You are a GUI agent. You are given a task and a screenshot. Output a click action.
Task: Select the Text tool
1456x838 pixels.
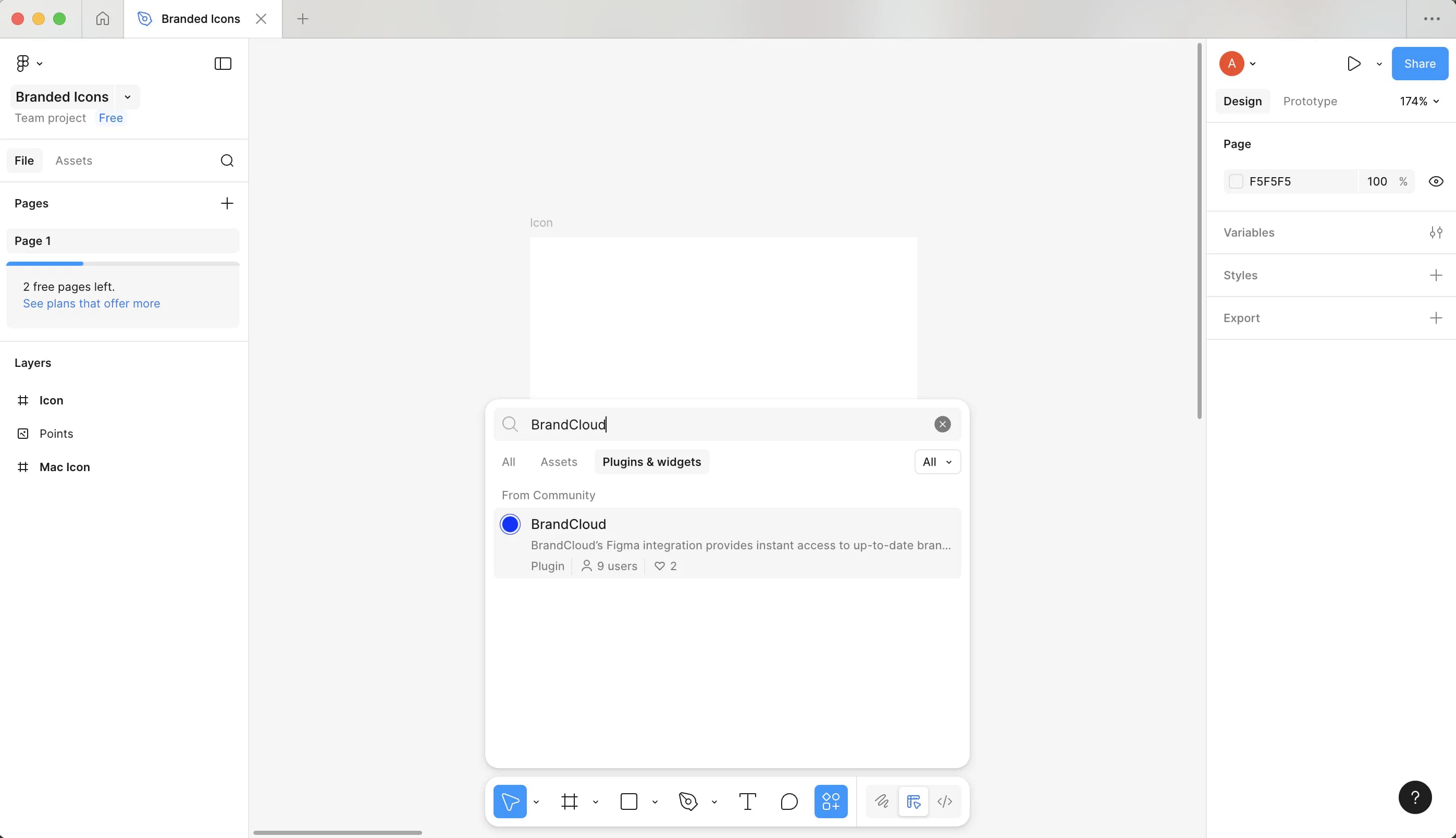click(x=747, y=801)
